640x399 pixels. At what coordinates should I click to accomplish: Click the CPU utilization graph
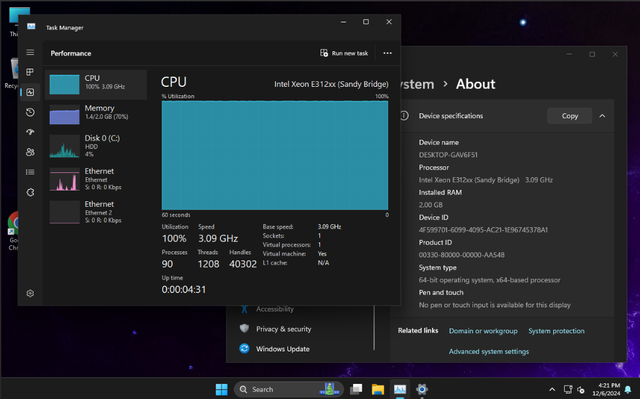point(275,155)
